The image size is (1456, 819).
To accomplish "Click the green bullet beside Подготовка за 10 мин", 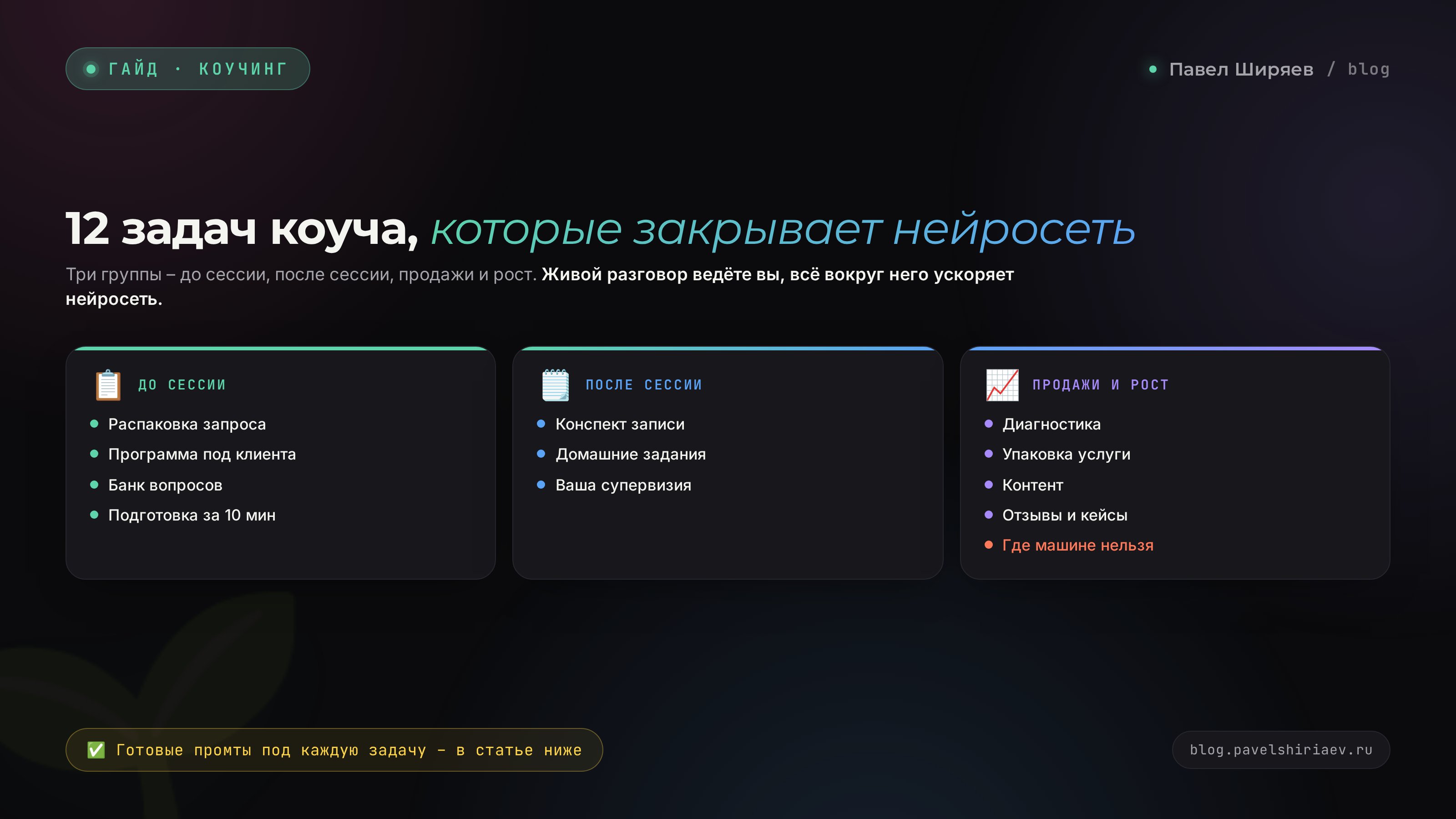I will point(94,514).
